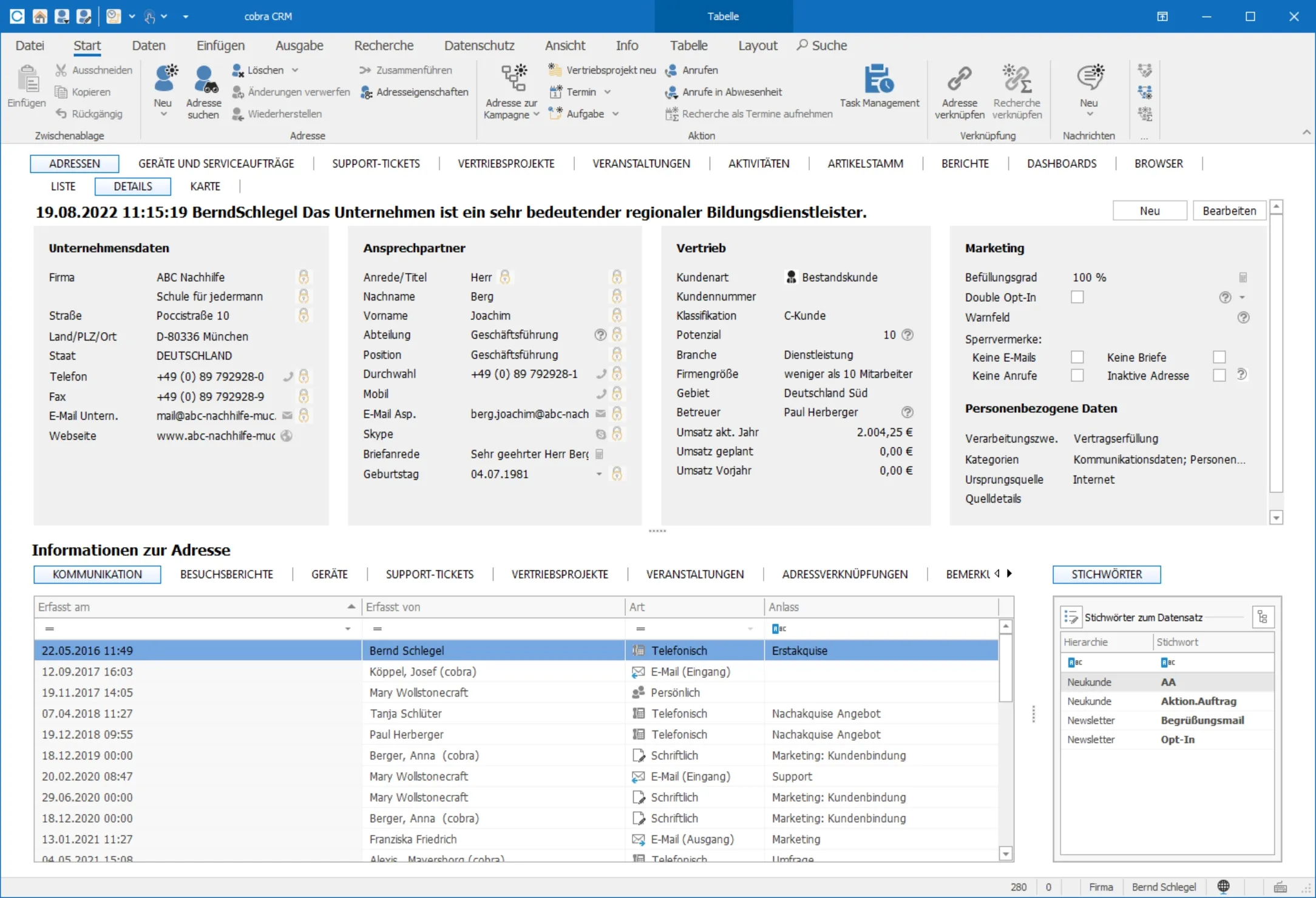Click Zusammenführen merge icon
The image size is (1316, 898).
(x=365, y=70)
